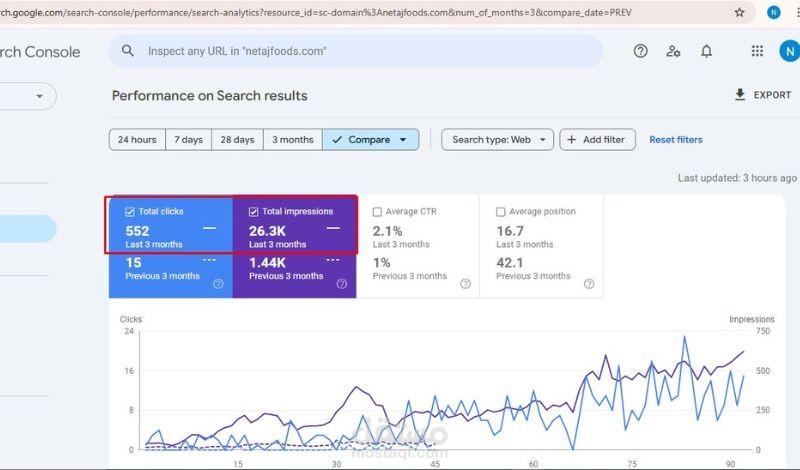Click the 15 previous clicks value
Image resolution: width=800 pixels, height=470 pixels.
point(133,262)
